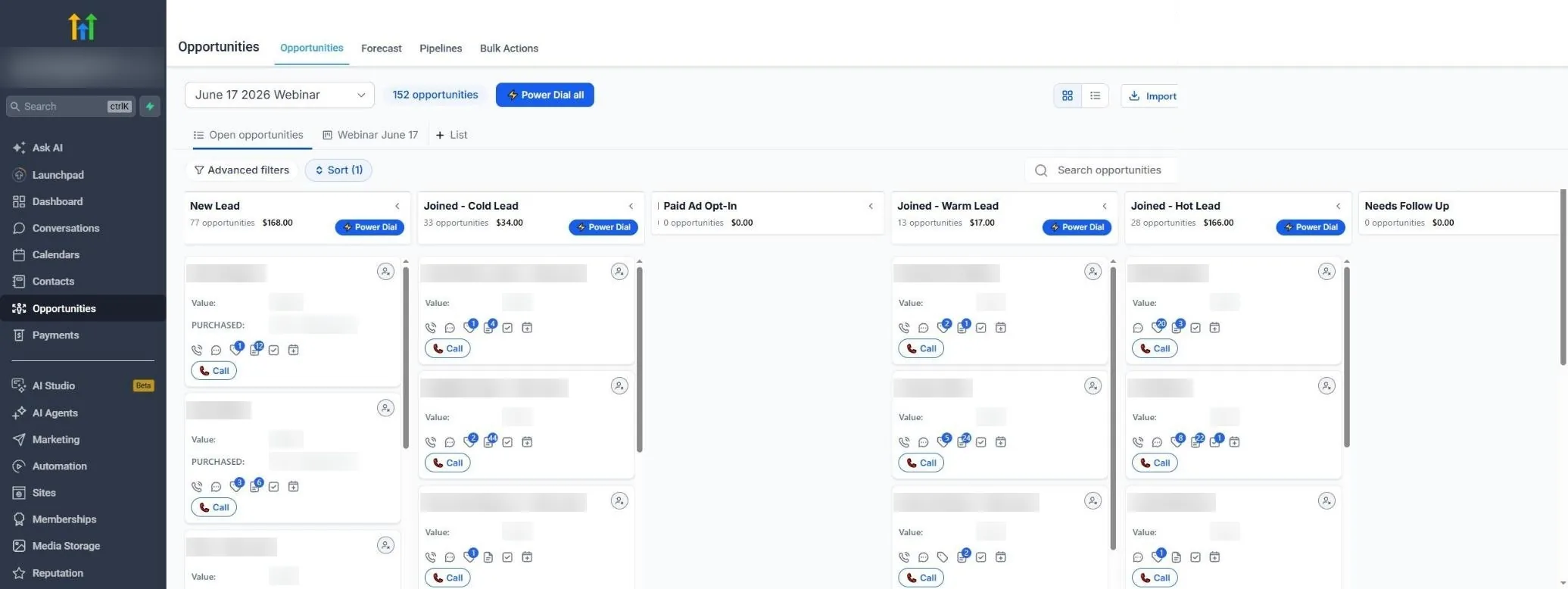Collapse the New Lead column
The width and height of the screenshot is (1568, 589).
(x=397, y=206)
